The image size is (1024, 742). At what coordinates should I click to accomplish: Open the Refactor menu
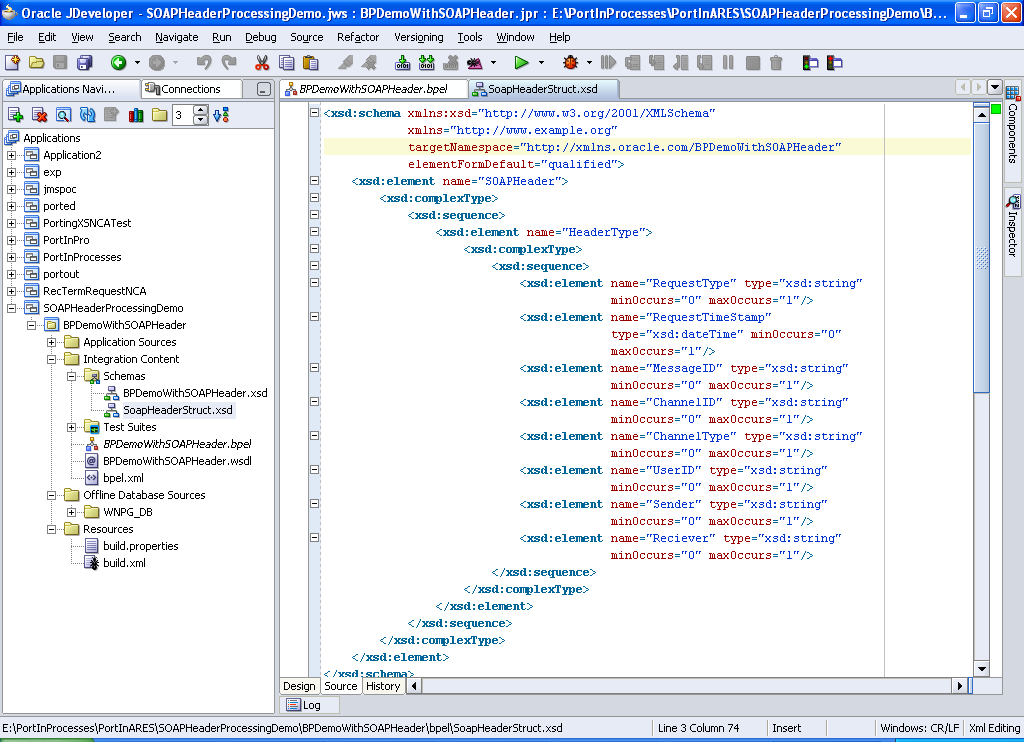point(358,37)
